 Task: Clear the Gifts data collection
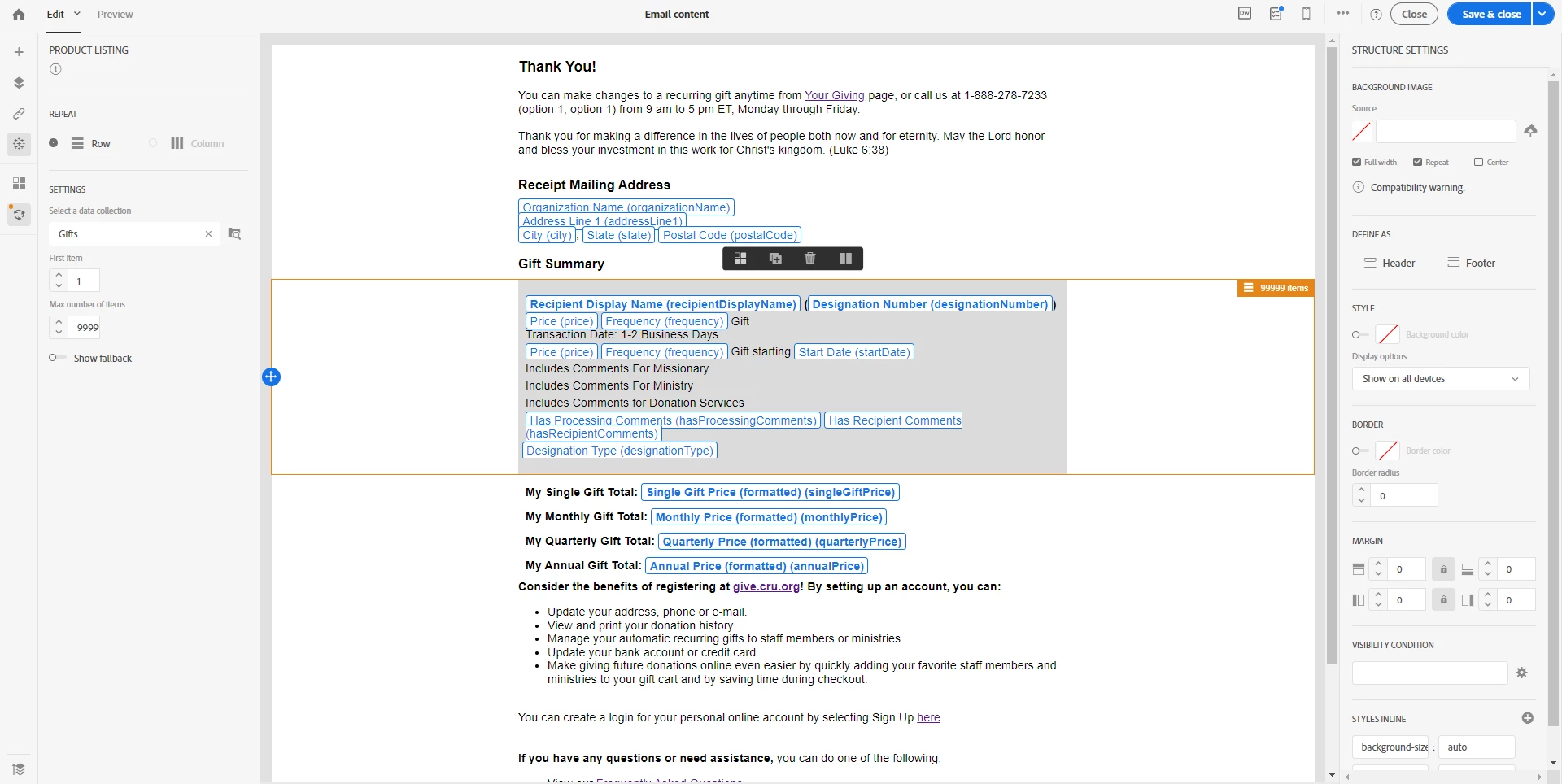[208, 234]
